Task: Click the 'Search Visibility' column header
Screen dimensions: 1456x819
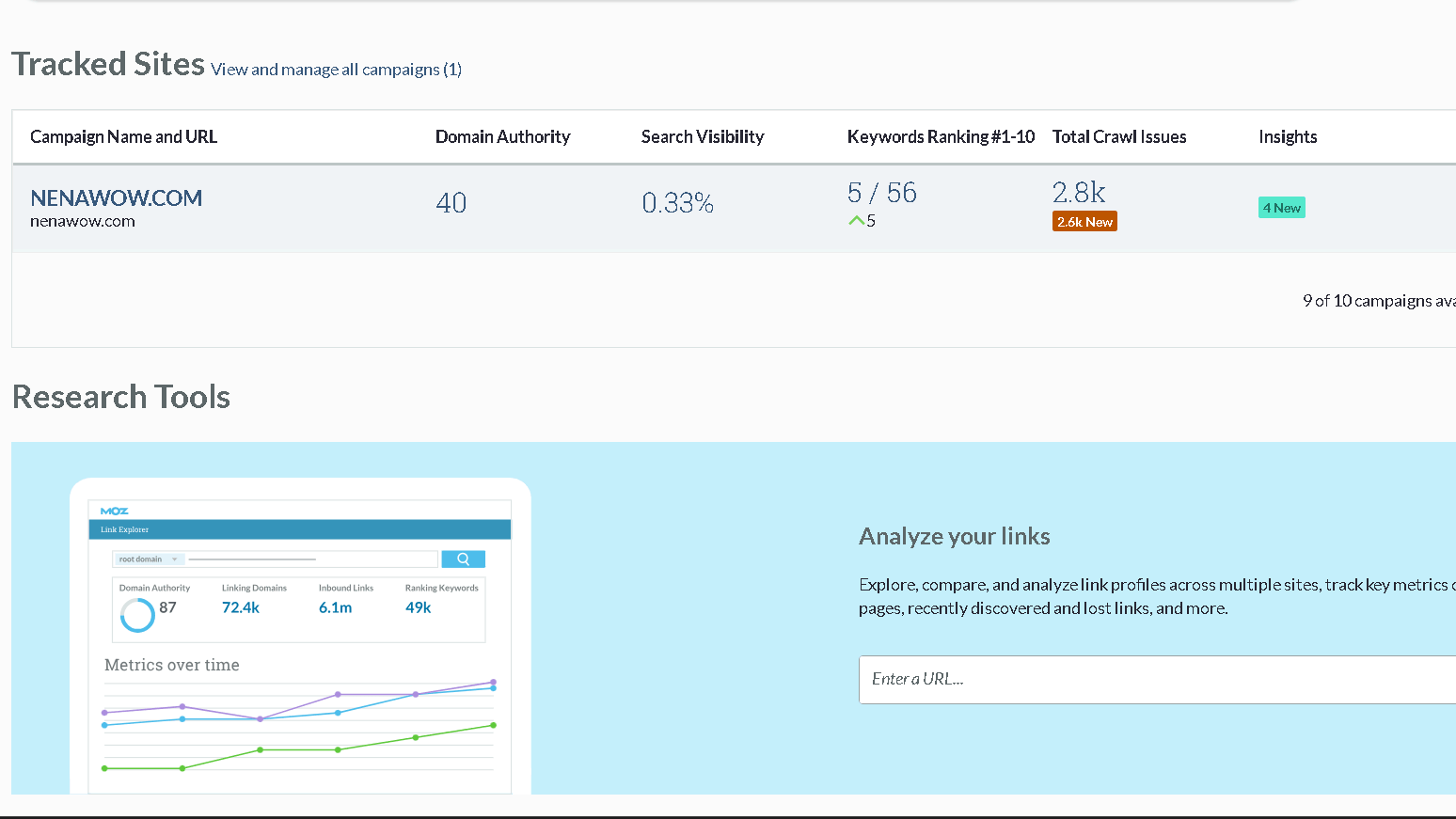Action: point(703,137)
